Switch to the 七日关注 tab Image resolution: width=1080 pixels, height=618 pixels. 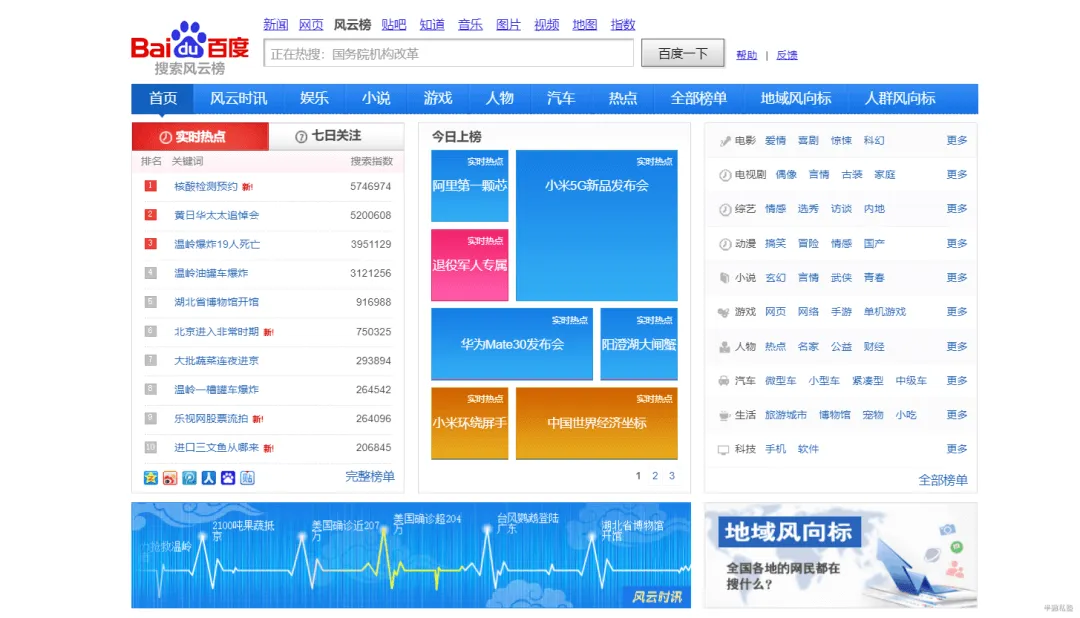336,136
